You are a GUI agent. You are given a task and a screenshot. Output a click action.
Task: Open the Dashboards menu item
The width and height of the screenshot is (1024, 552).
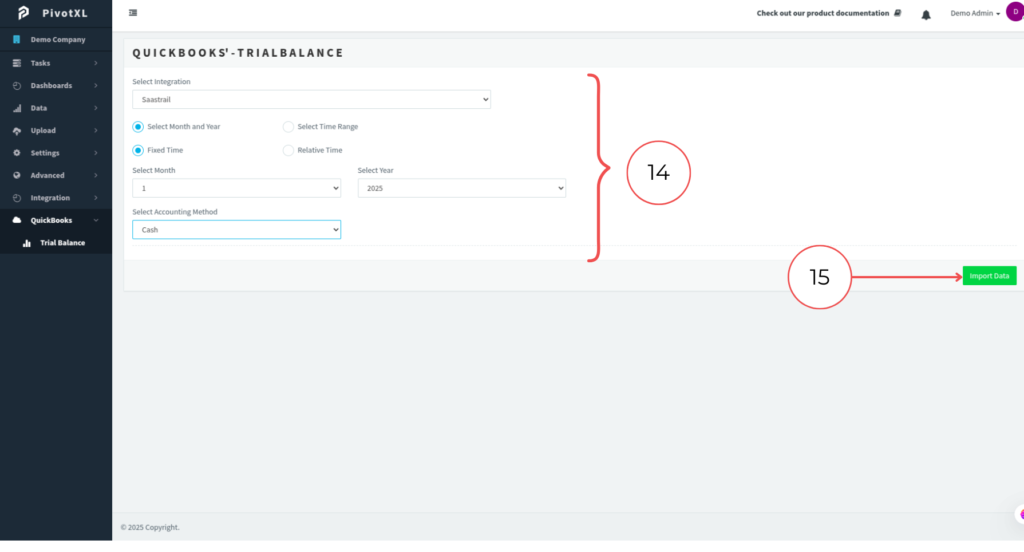tap(56, 86)
